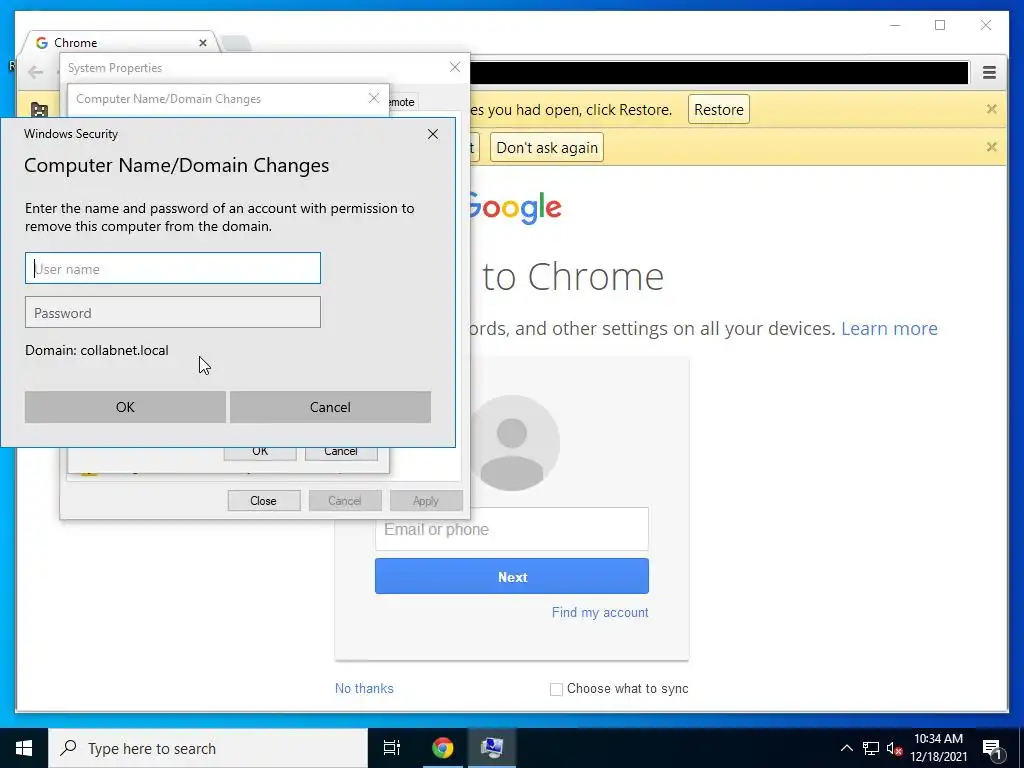Open the Windows Start menu
1024x768 pixels.
[x=24, y=748]
